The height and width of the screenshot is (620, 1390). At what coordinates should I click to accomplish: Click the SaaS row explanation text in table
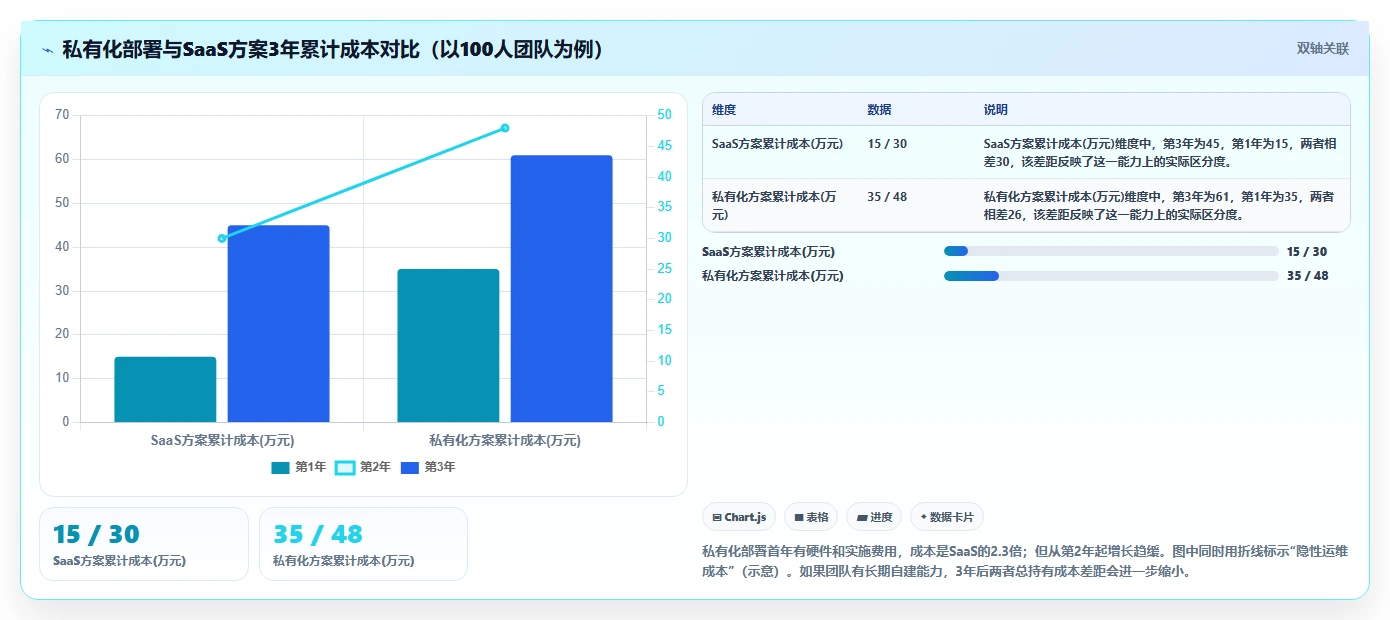(x=1160, y=152)
